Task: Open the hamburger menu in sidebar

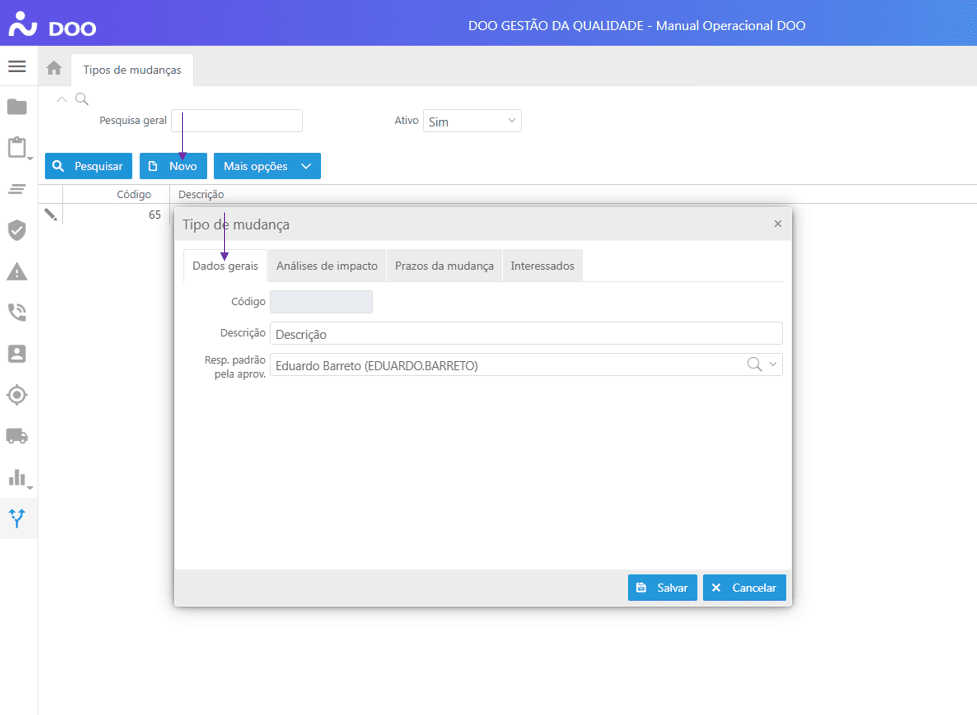Action: click(x=17, y=67)
